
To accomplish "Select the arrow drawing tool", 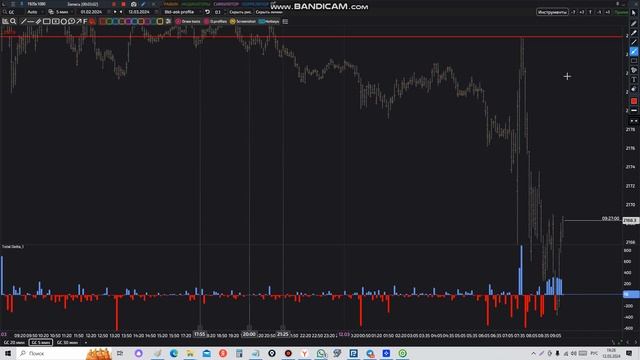I will click(x=79, y=21).
